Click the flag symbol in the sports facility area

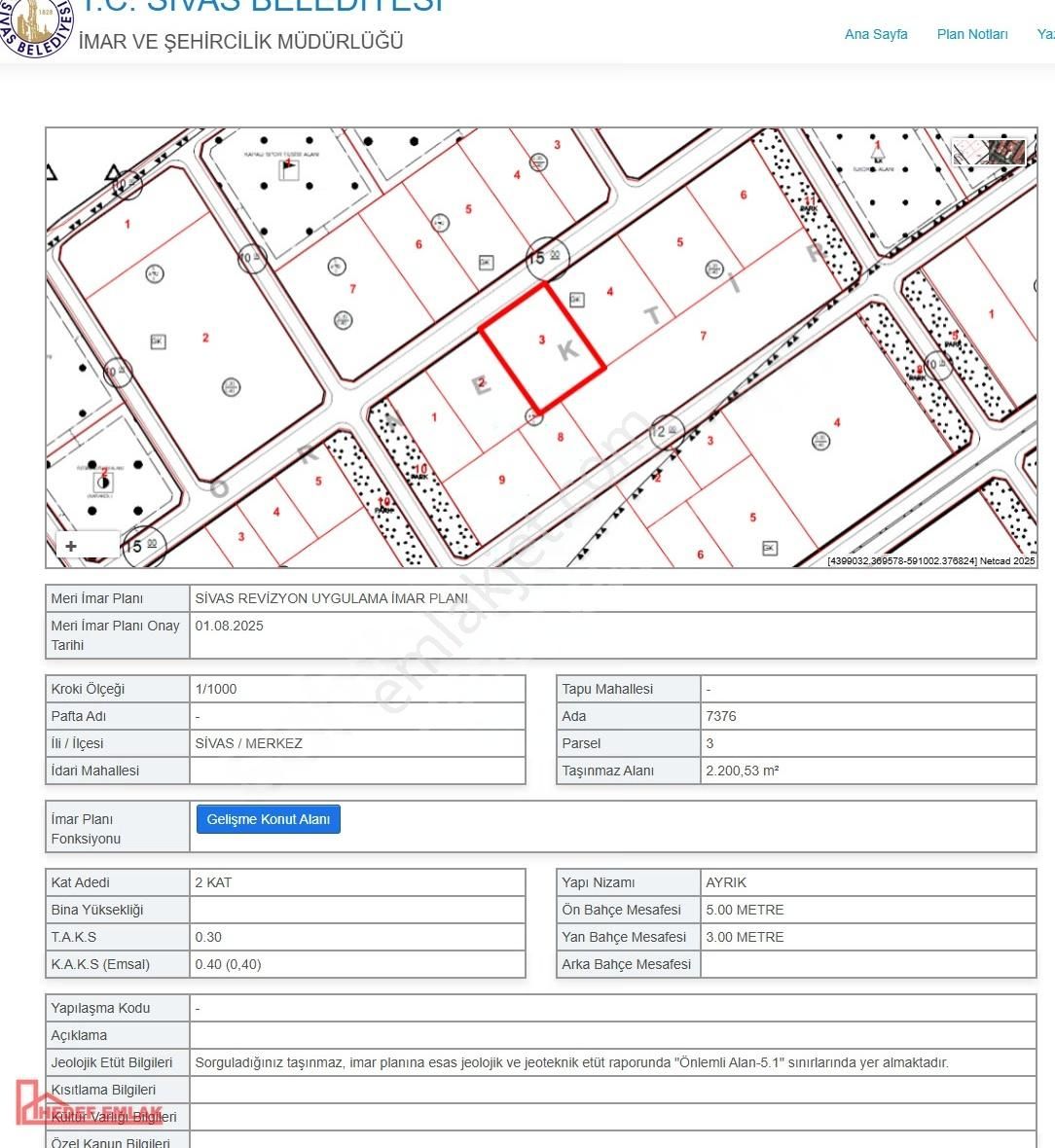[x=288, y=170]
